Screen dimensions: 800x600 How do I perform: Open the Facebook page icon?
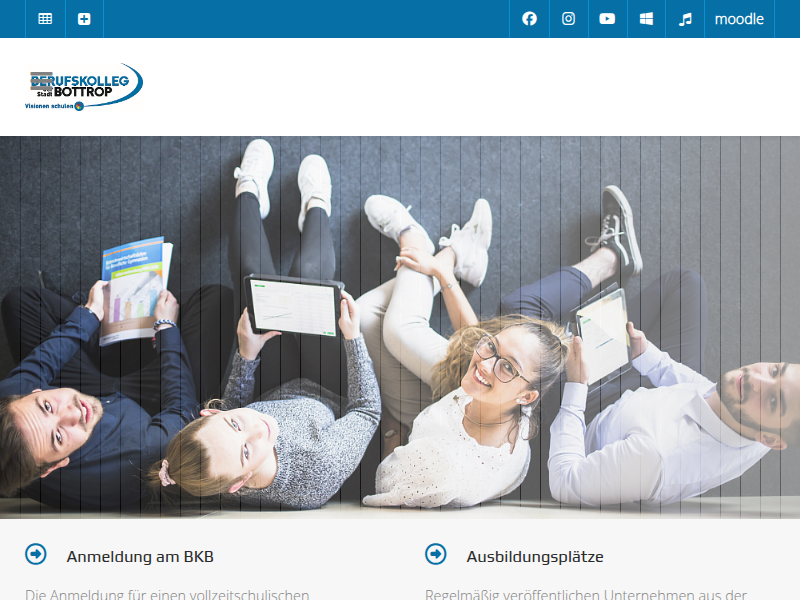click(530, 19)
